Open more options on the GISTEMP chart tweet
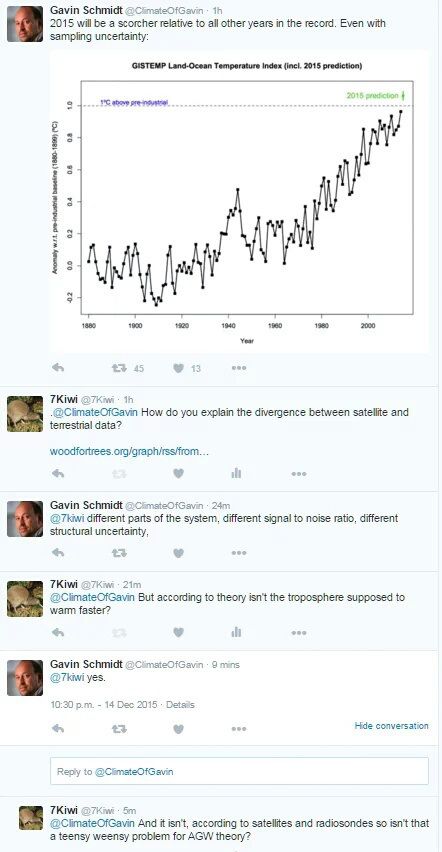 [239, 368]
